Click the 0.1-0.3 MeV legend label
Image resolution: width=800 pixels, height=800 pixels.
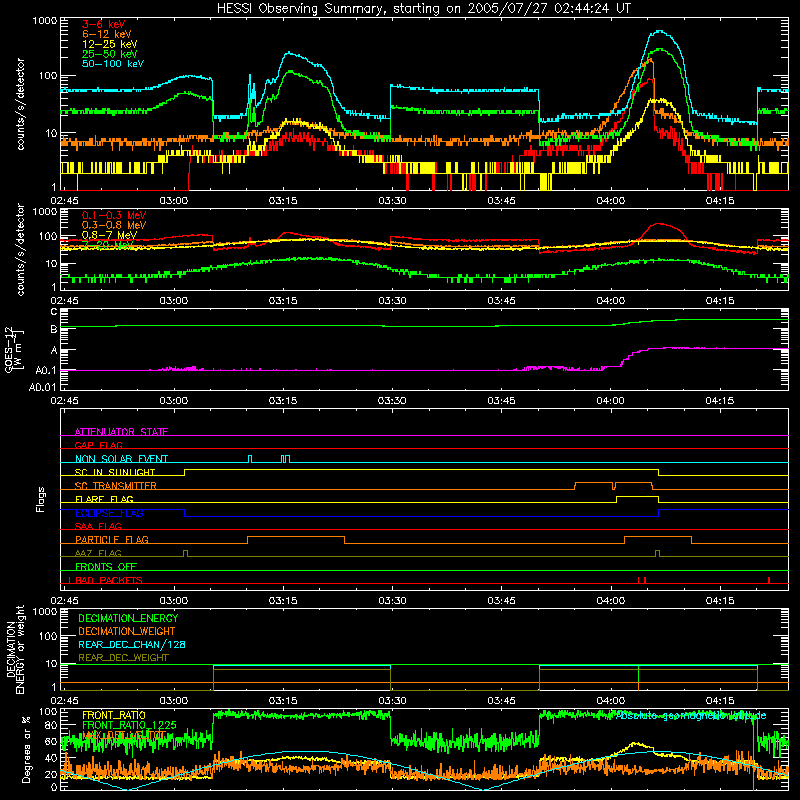pyautogui.click(x=114, y=215)
